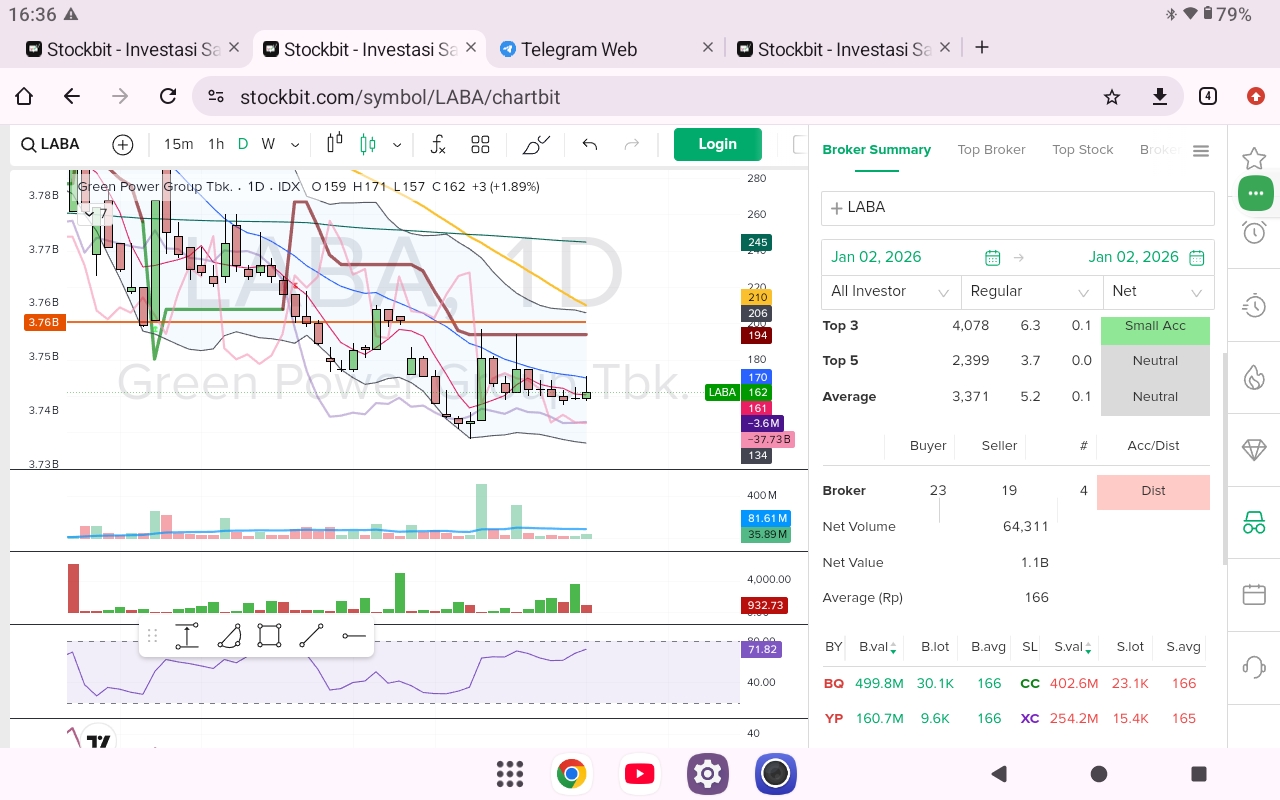The height and width of the screenshot is (800, 1280).
Task: Click the Broker Summary panel vertical scrollbar
Action: pyautogui.click(x=1224, y=460)
